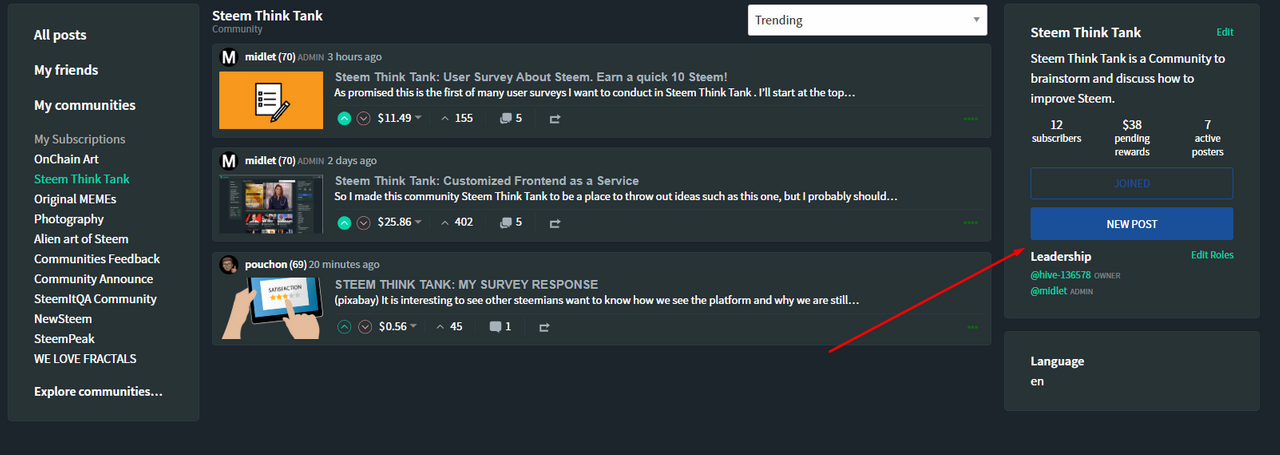Image resolution: width=1280 pixels, height=455 pixels.
Task: Open more options dots on Customized Frontend post
Action: 971,223
